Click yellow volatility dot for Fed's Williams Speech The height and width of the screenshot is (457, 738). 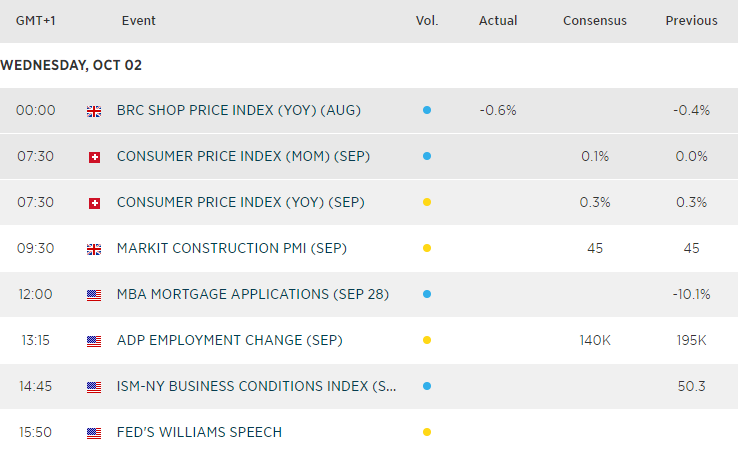click(427, 433)
